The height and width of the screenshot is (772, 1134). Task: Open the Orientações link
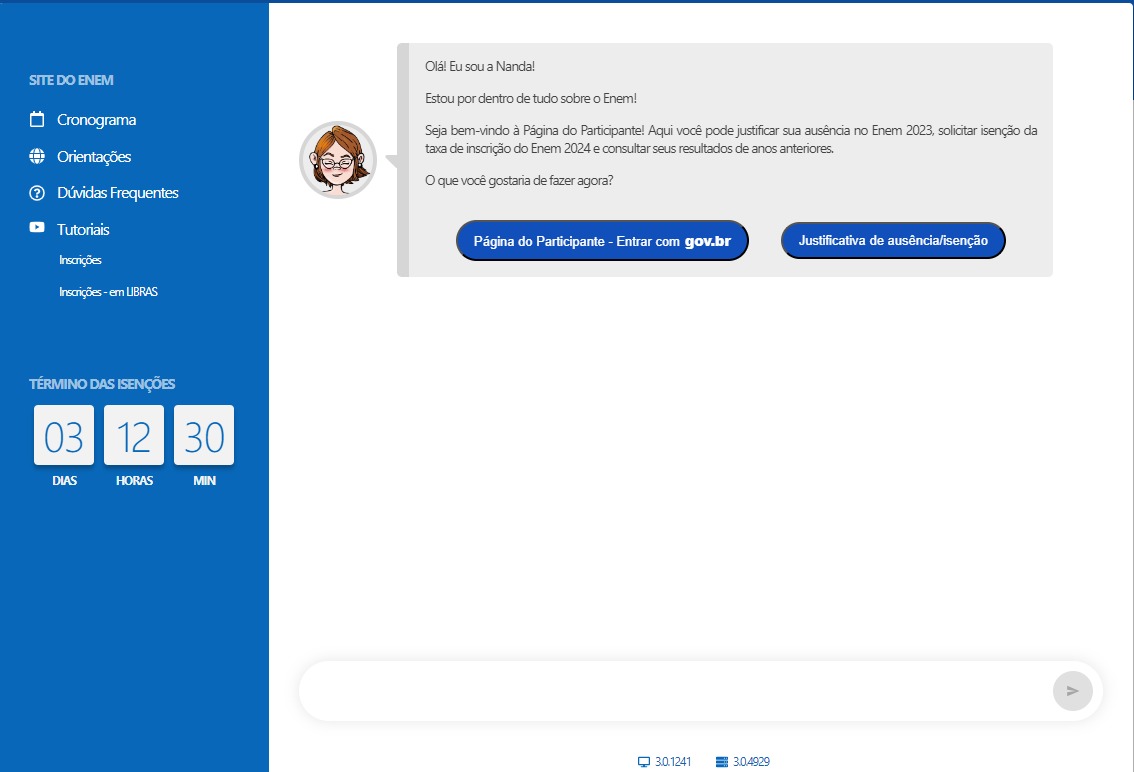[94, 157]
